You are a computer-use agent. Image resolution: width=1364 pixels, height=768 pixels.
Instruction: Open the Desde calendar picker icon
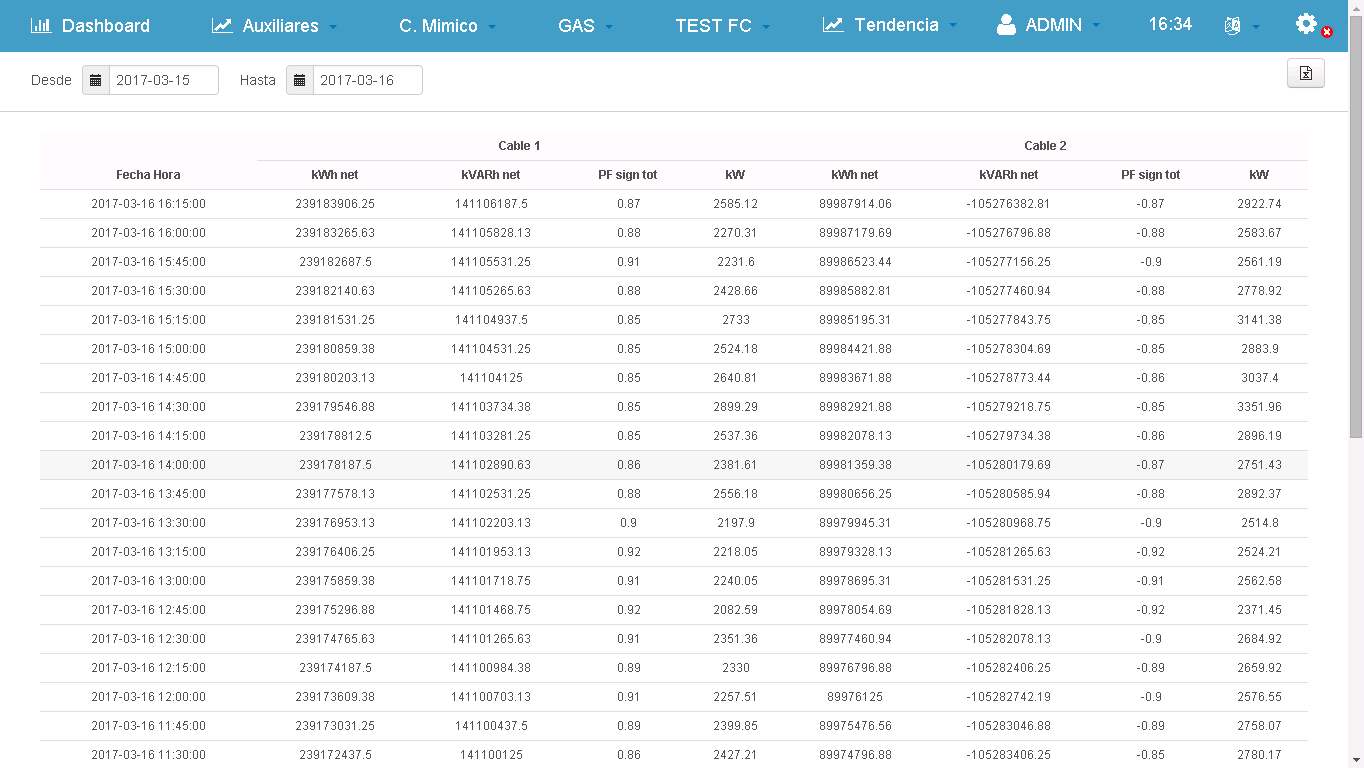[x=95, y=80]
